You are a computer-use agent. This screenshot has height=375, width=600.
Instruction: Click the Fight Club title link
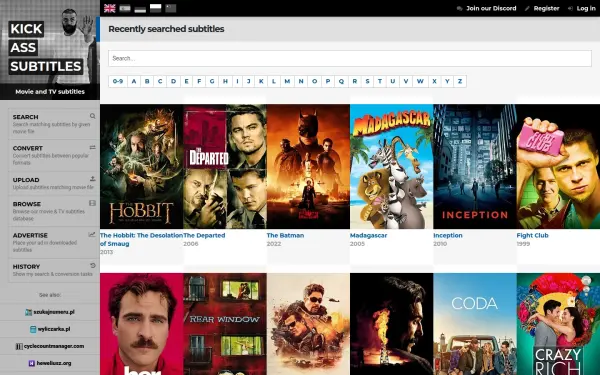click(x=532, y=235)
